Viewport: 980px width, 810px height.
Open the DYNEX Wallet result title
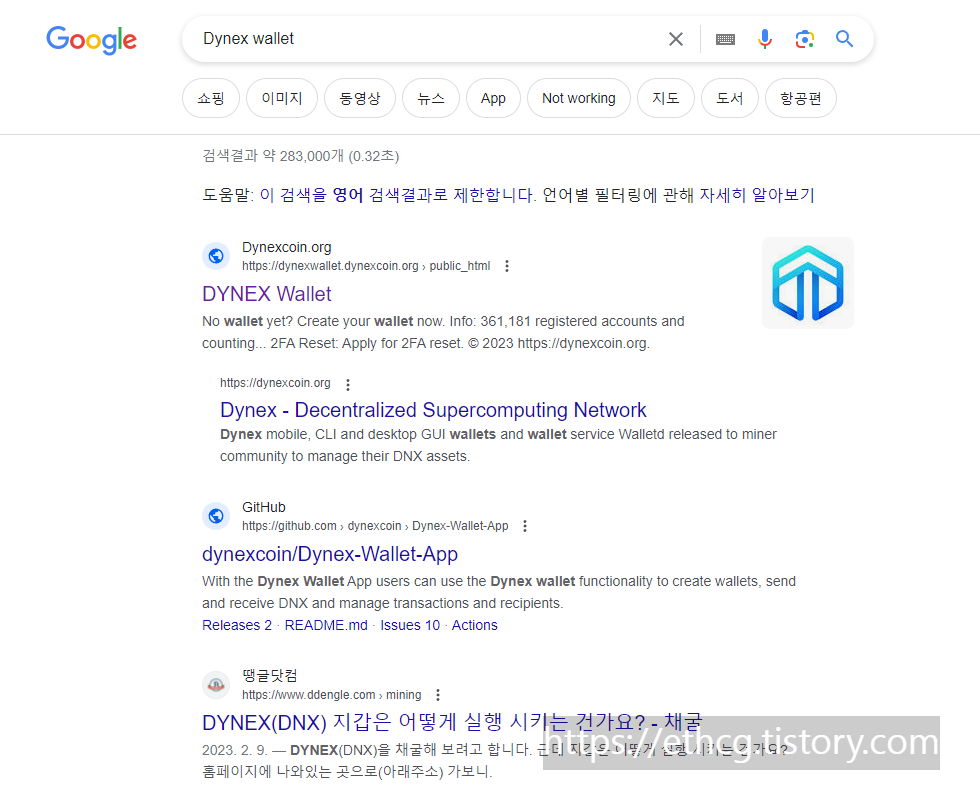point(267,294)
